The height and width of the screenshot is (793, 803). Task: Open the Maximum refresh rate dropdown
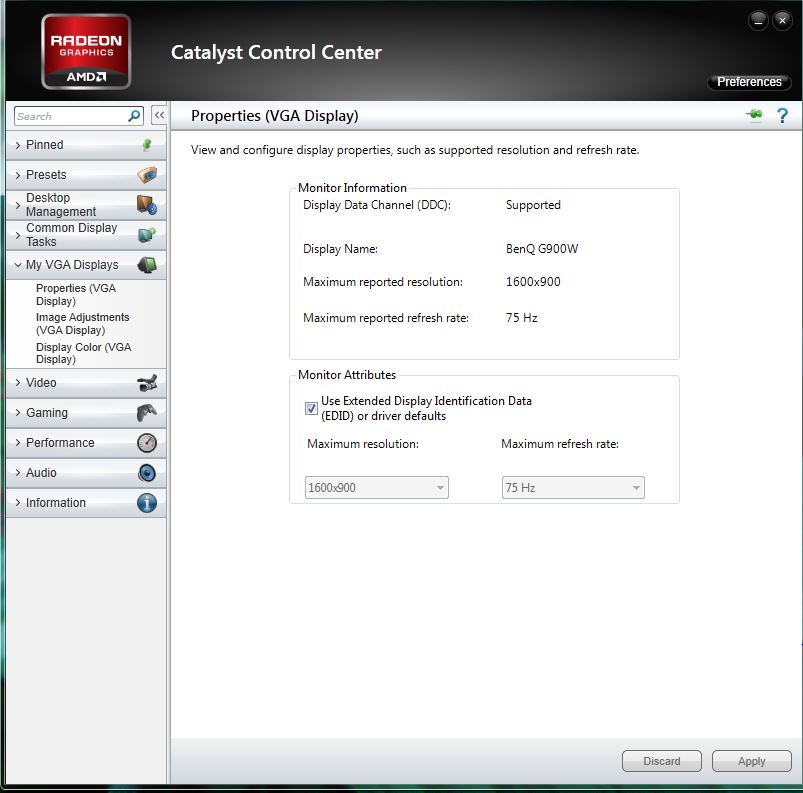tap(572, 488)
